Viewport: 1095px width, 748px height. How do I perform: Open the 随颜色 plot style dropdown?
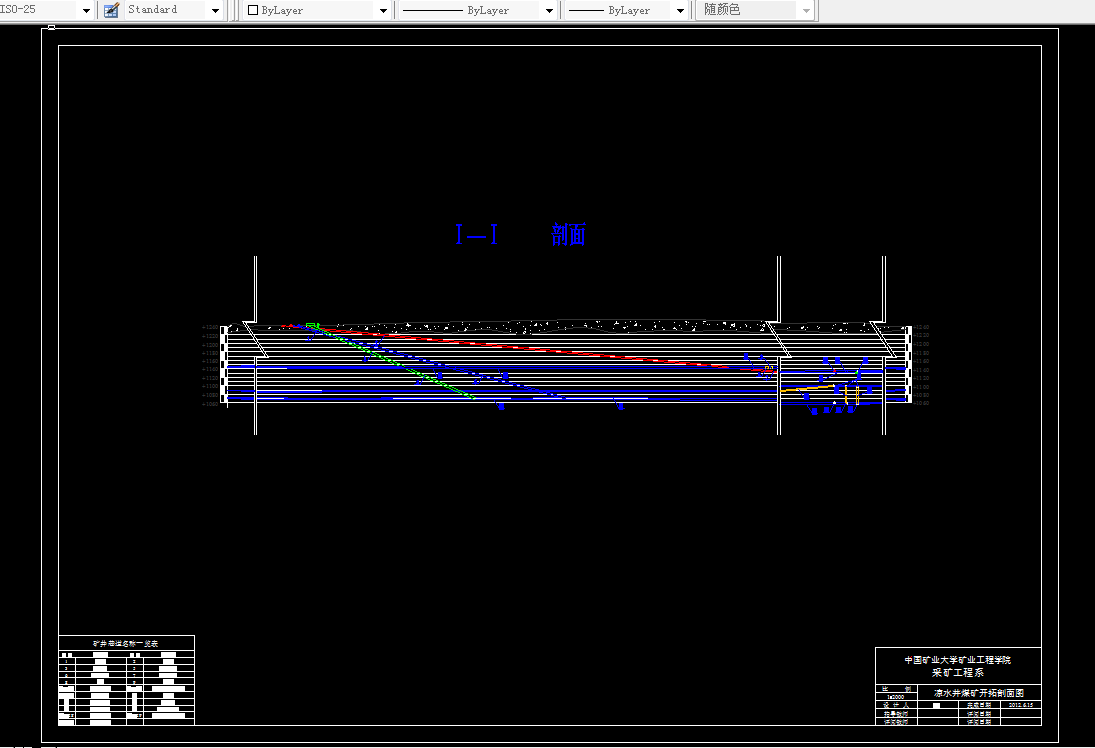click(x=807, y=10)
